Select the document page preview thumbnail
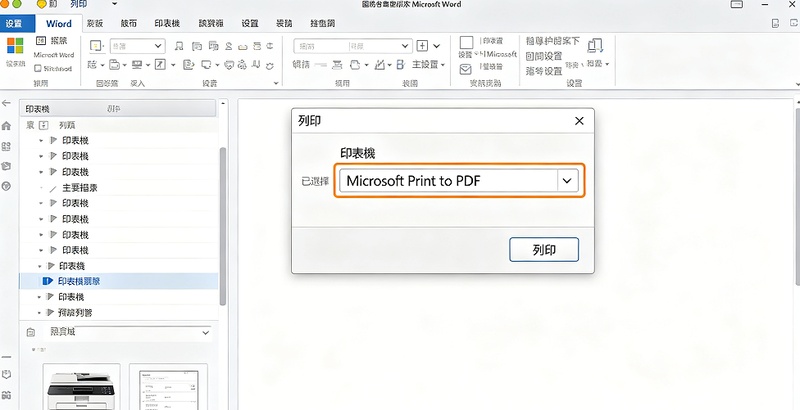Screen dimensions: 800x410 point(168,387)
